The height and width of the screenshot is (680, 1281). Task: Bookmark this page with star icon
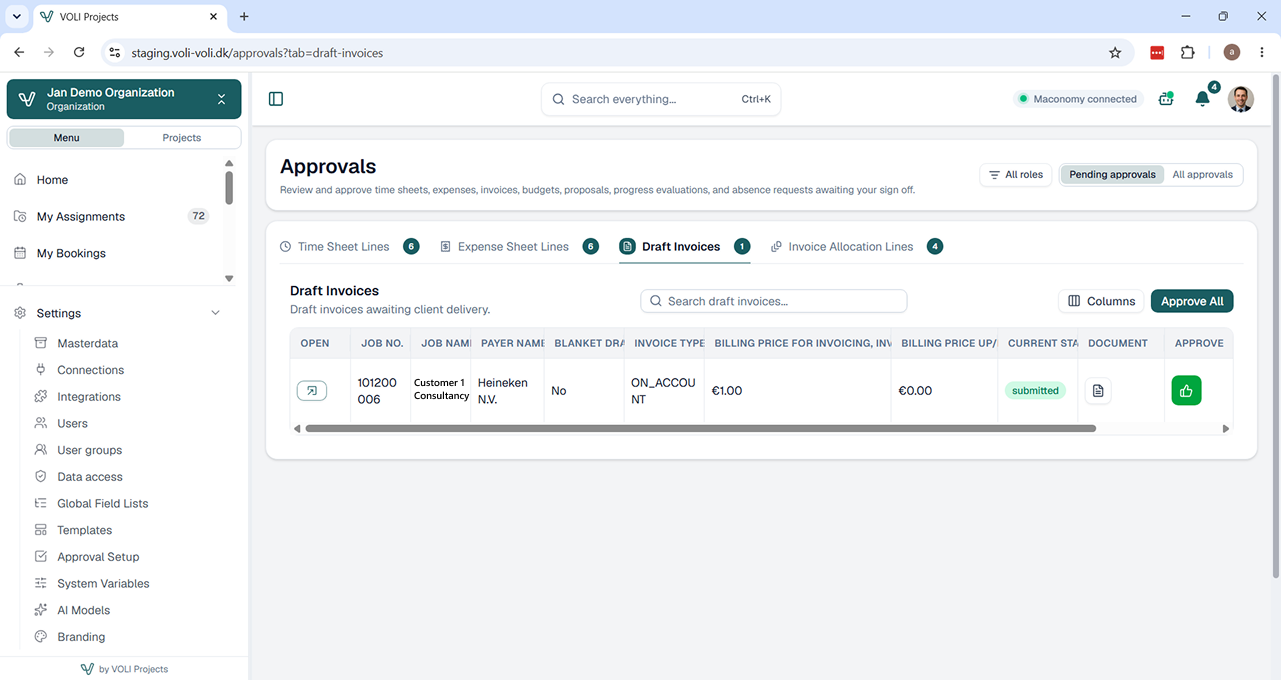(1115, 53)
